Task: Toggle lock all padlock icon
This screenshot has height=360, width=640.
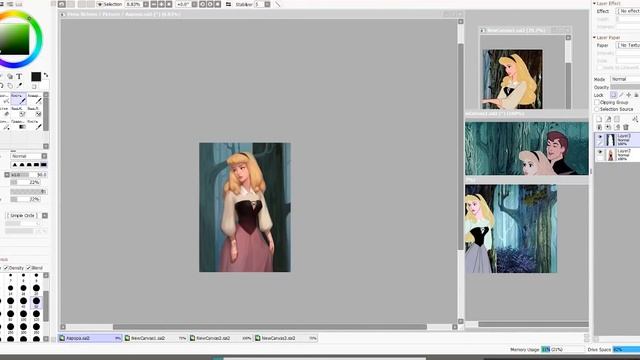Action: [x=636, y=95]
